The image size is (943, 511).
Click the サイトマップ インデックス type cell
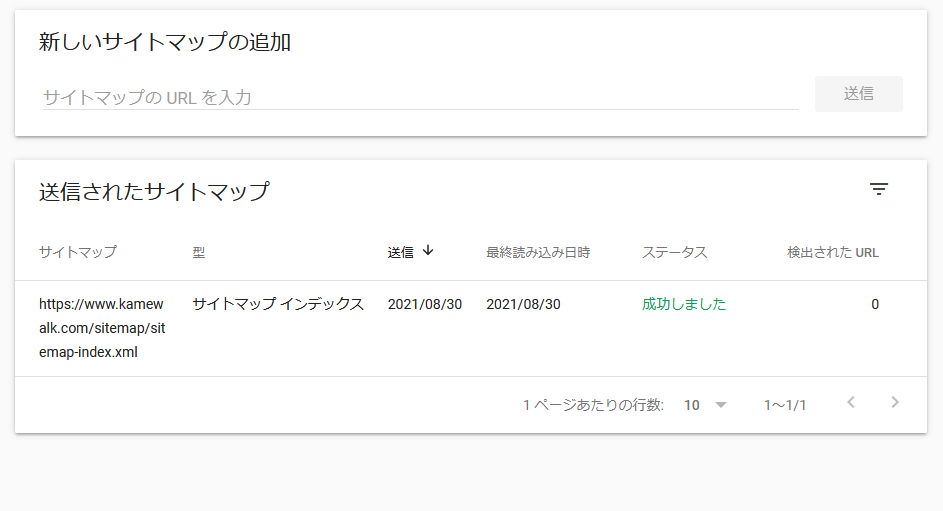(278, 304)
